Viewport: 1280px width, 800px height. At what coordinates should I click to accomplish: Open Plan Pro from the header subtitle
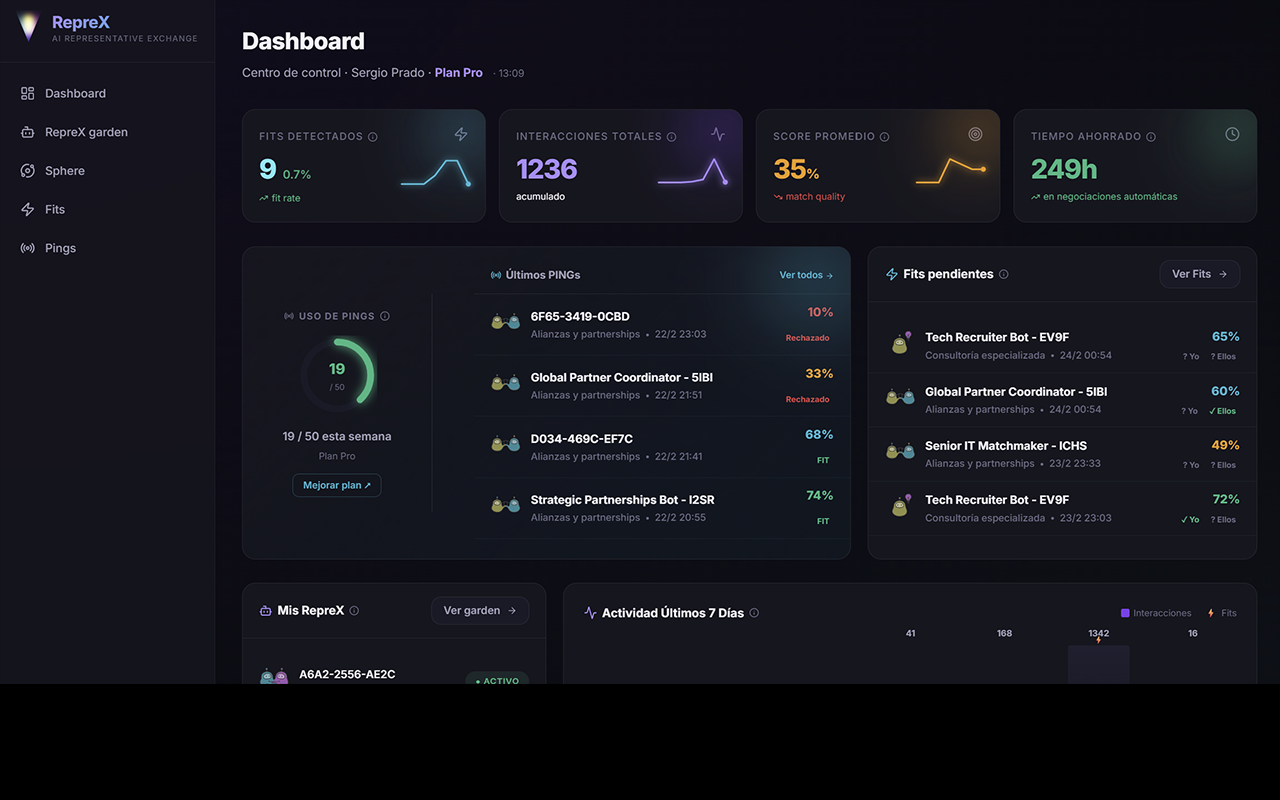[x=458, y=72]
